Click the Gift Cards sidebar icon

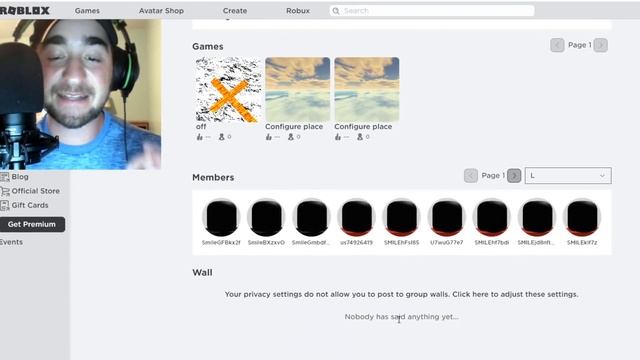click(4, 205)
